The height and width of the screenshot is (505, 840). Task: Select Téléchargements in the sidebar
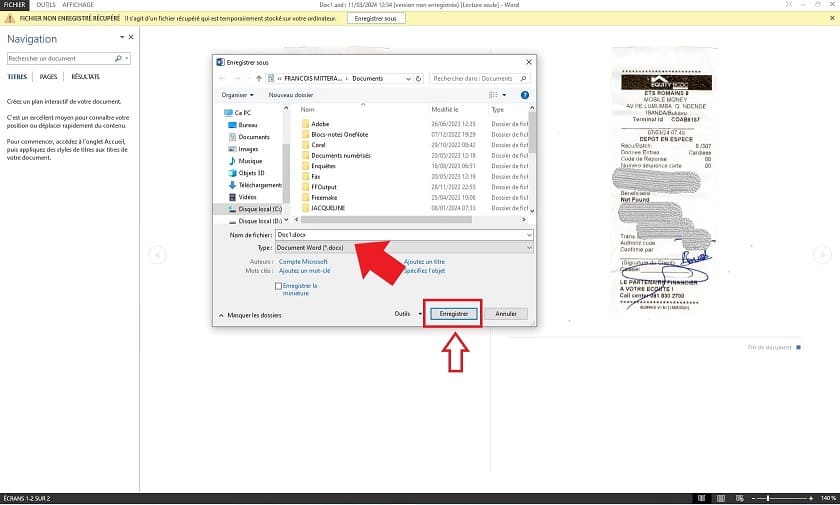point(259,185)
